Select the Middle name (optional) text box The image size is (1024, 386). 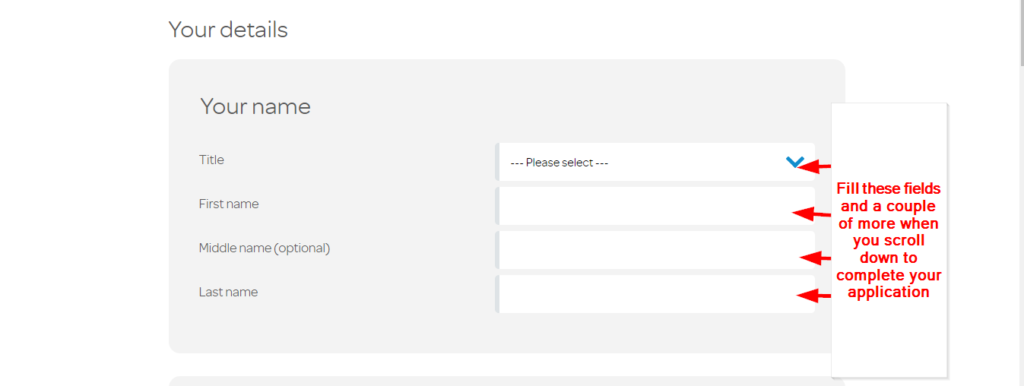point(655,249)
